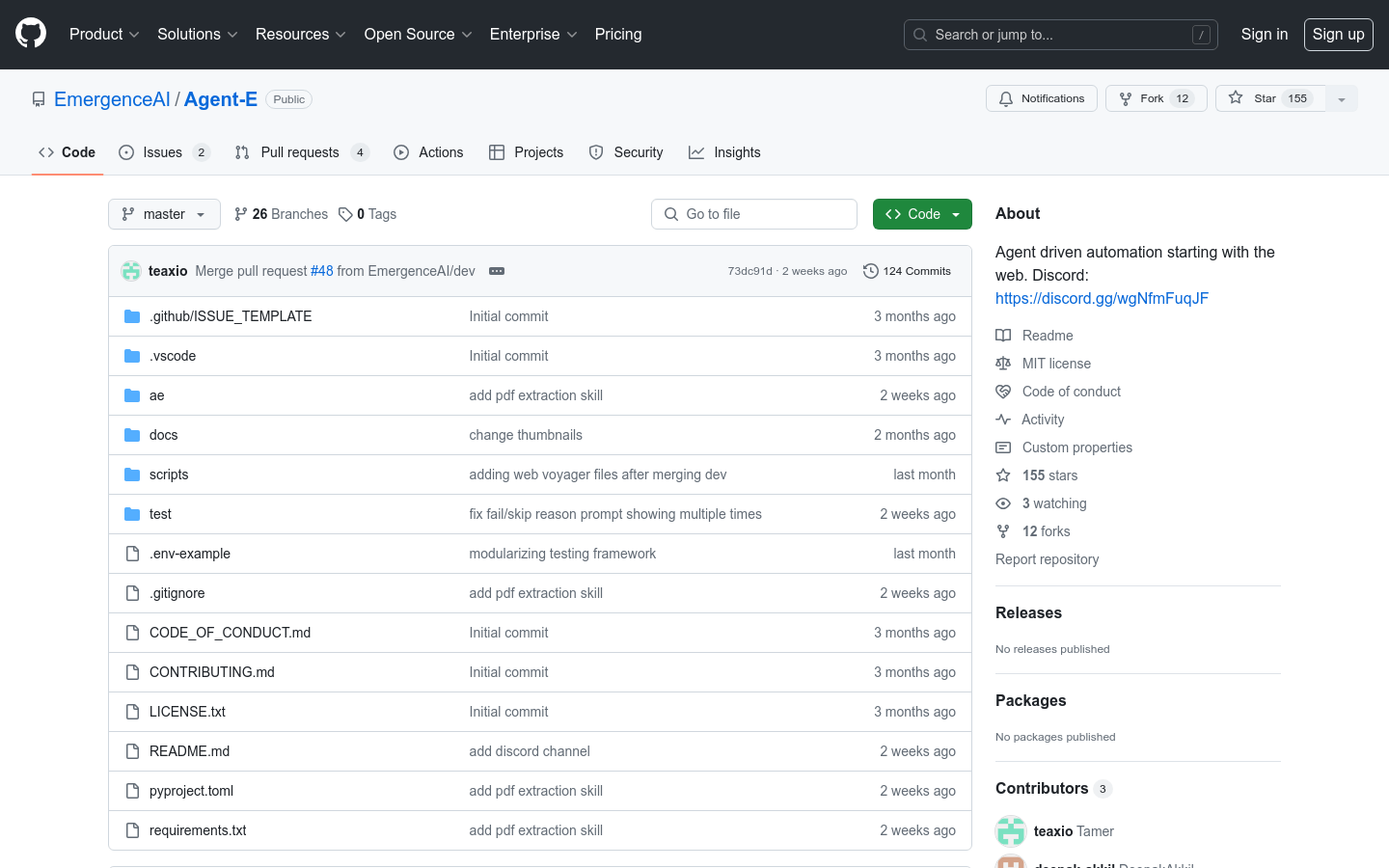
Task: Open requirements.txt file
Action: point(198,830)
